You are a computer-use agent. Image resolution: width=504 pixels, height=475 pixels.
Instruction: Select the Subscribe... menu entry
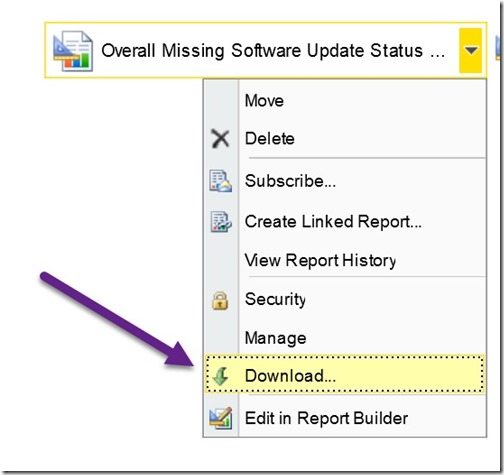[290, 181]
